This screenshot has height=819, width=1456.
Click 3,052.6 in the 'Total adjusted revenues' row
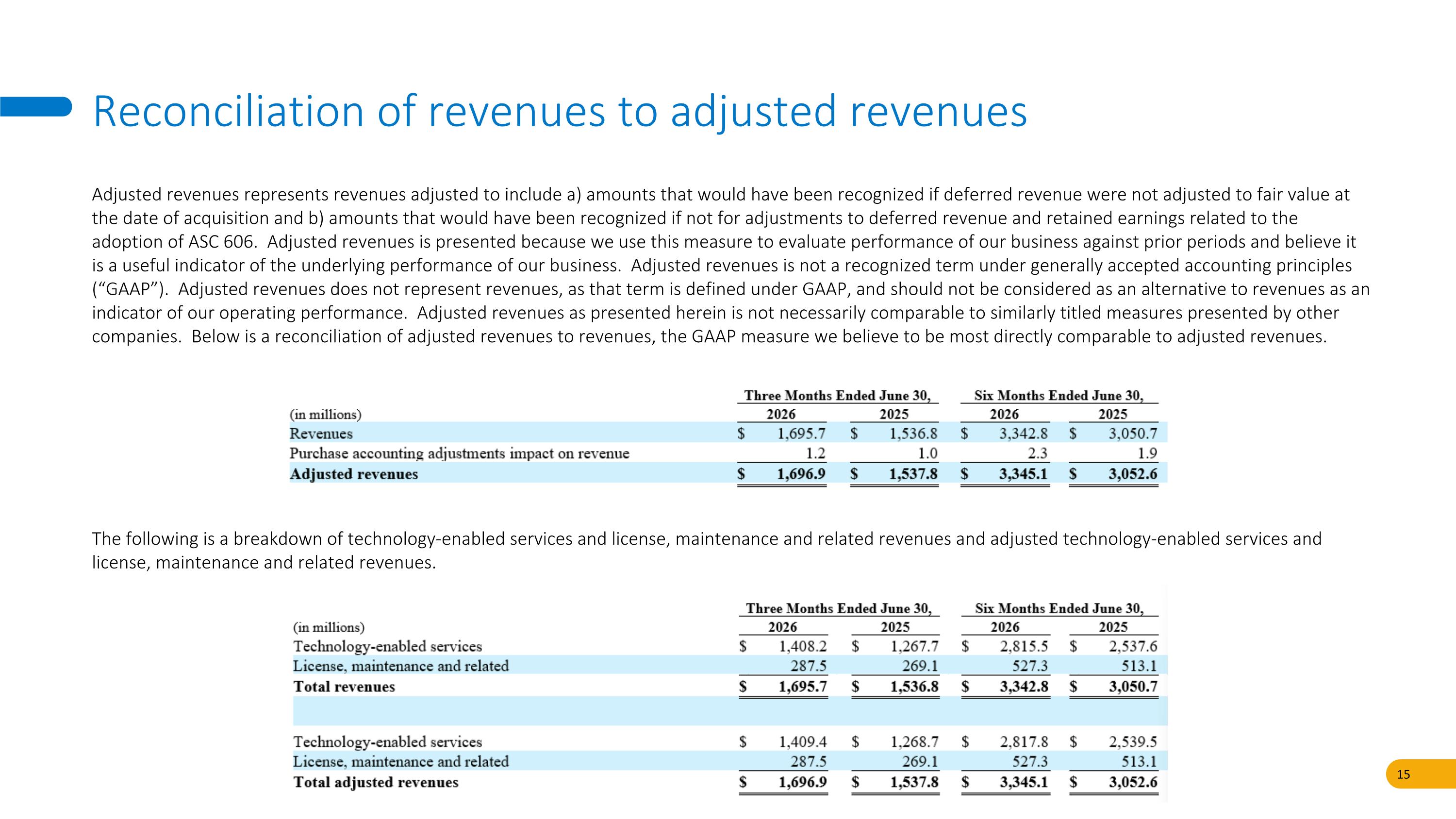[1133, 782]
